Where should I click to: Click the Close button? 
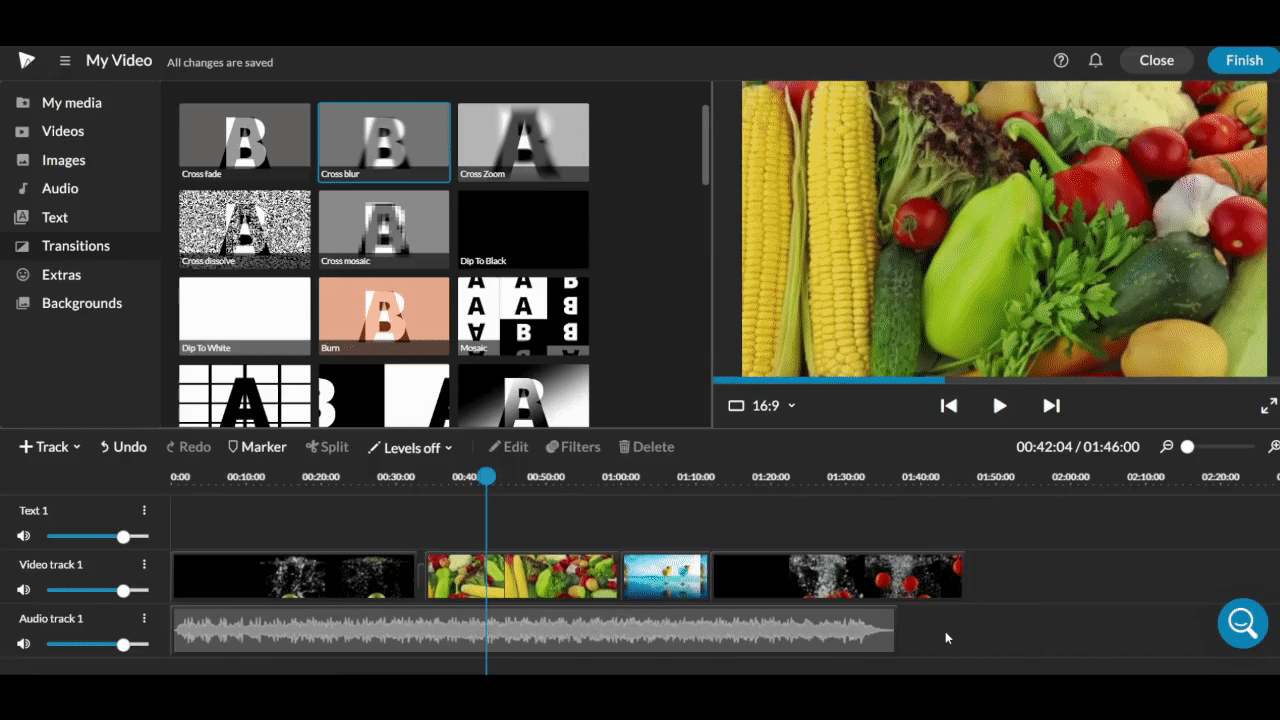1156,61
